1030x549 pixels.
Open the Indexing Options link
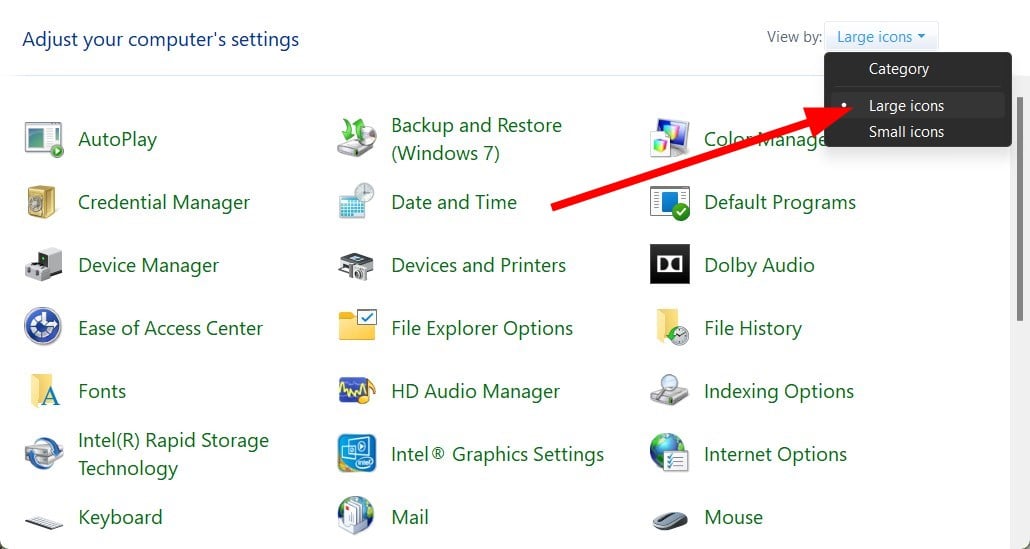pos(779,391)
